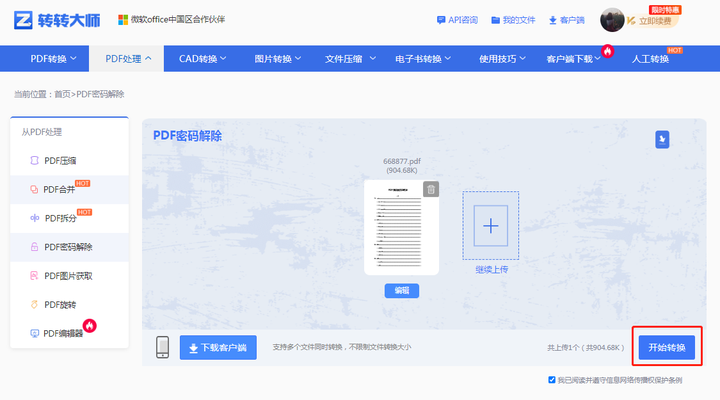720x400 pixels.
Task: Click the HOT badge on 人工转换
Action: click(675, 50)
